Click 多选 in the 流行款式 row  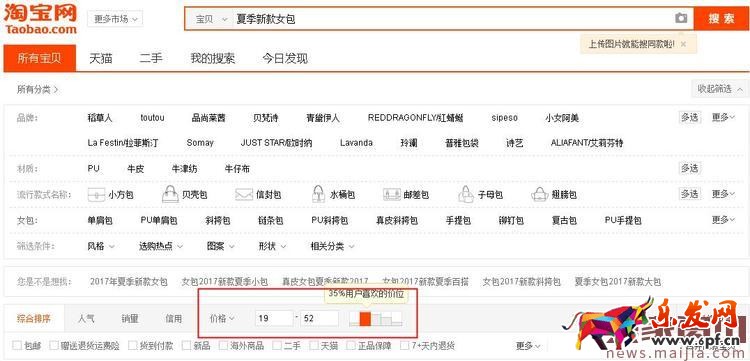(690, 194)
